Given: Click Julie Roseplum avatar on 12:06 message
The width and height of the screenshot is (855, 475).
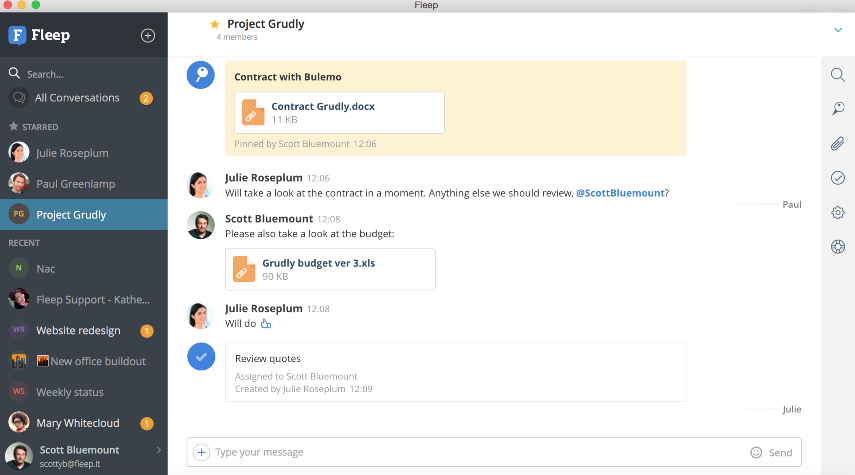Looking at the screenshot, I should 198,184.
